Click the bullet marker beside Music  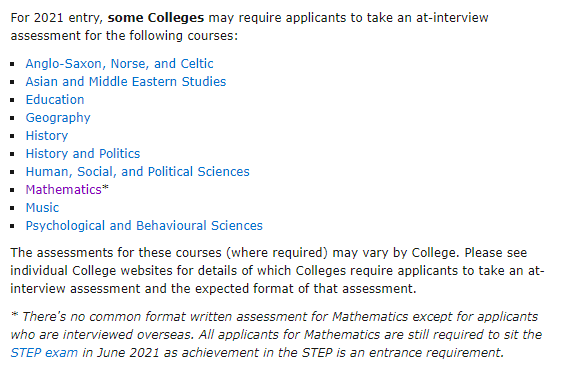click(13, 208)
